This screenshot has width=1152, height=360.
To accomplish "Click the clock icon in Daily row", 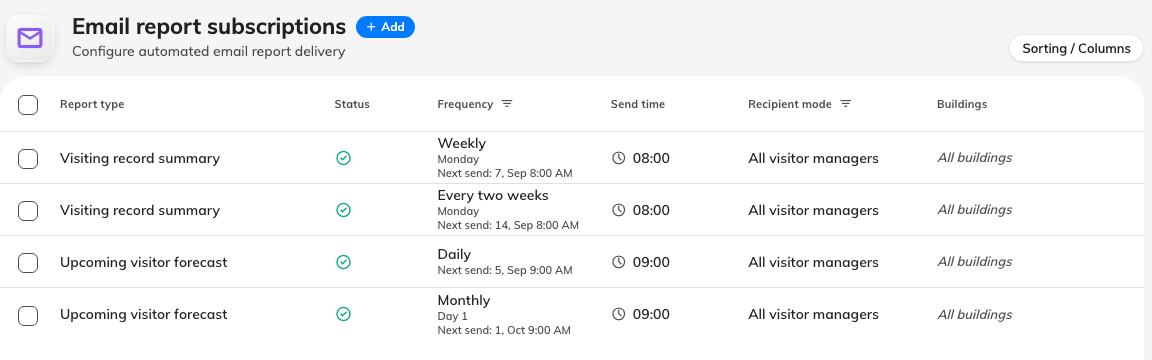I will tap(619, 262).
